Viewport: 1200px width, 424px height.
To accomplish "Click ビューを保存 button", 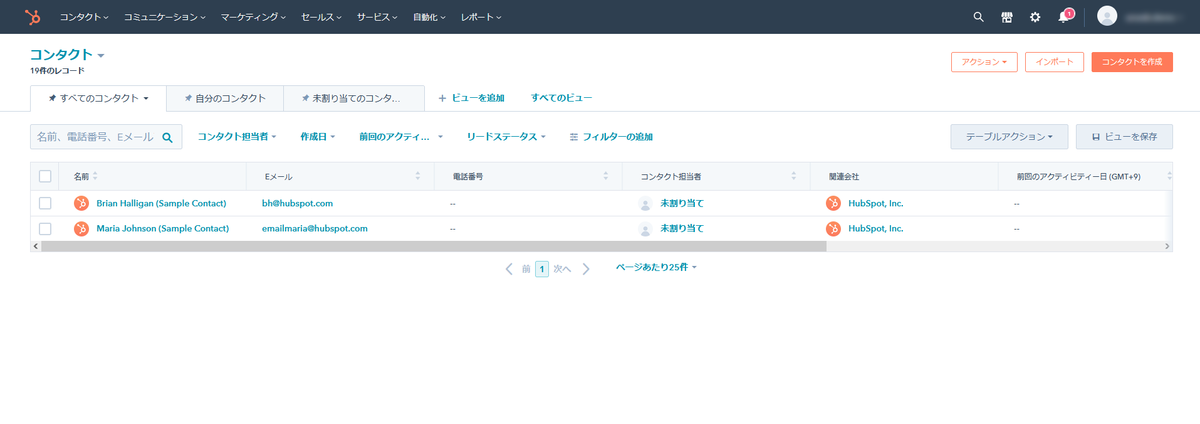I will pos(1124,136).
